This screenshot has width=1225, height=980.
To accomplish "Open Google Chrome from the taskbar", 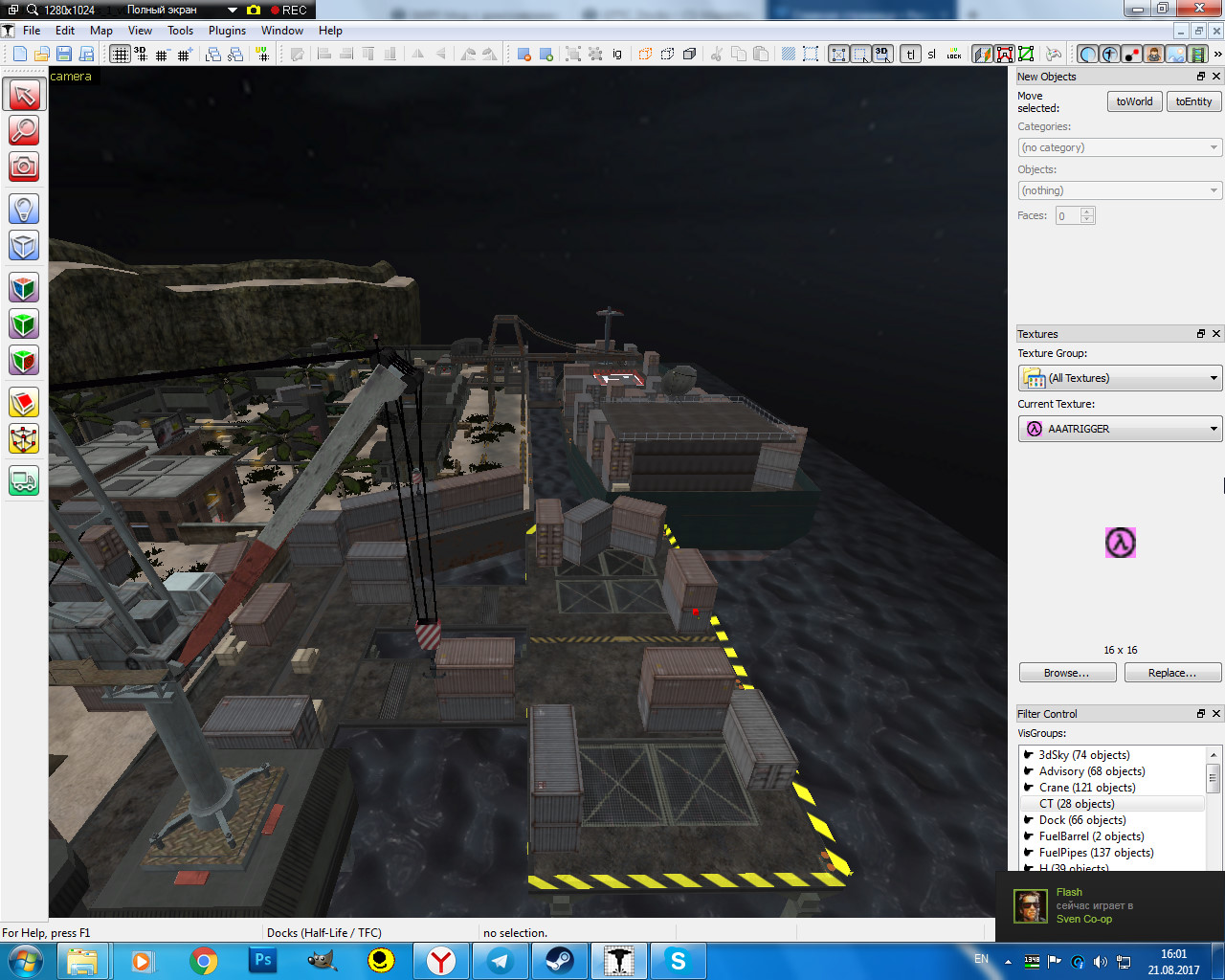I will click(x=203, y=961).
